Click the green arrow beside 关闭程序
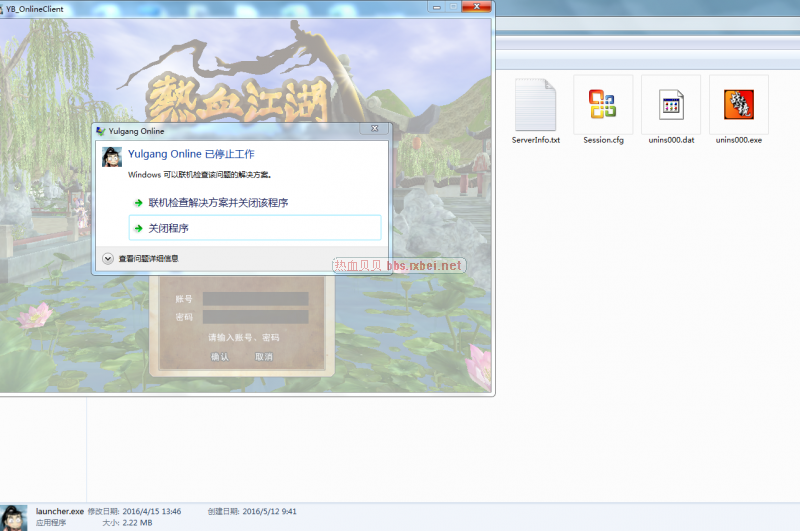Screen dimensions: 800x531 (138, 228)
